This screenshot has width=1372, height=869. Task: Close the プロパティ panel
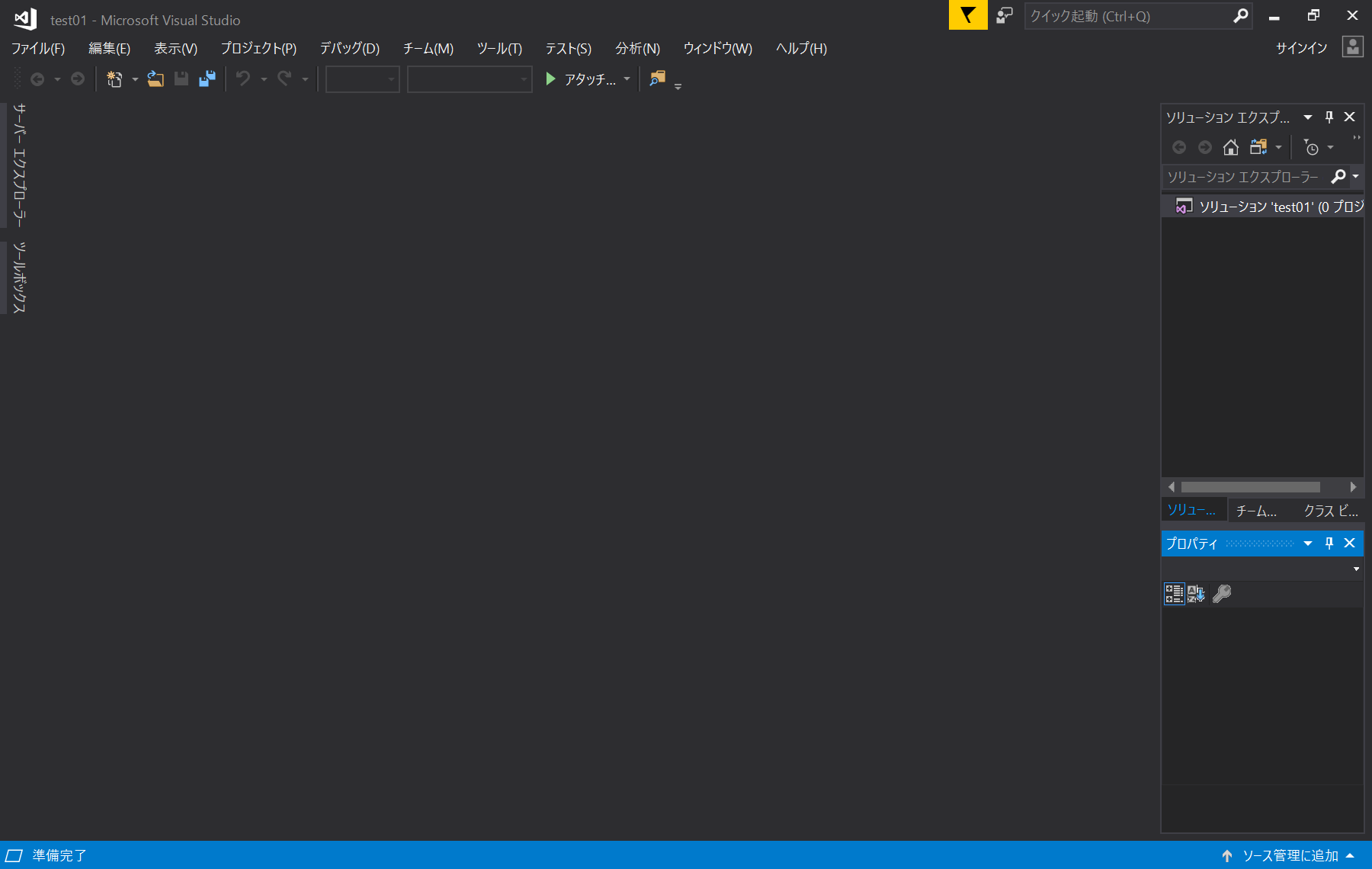click(1350, 543)
